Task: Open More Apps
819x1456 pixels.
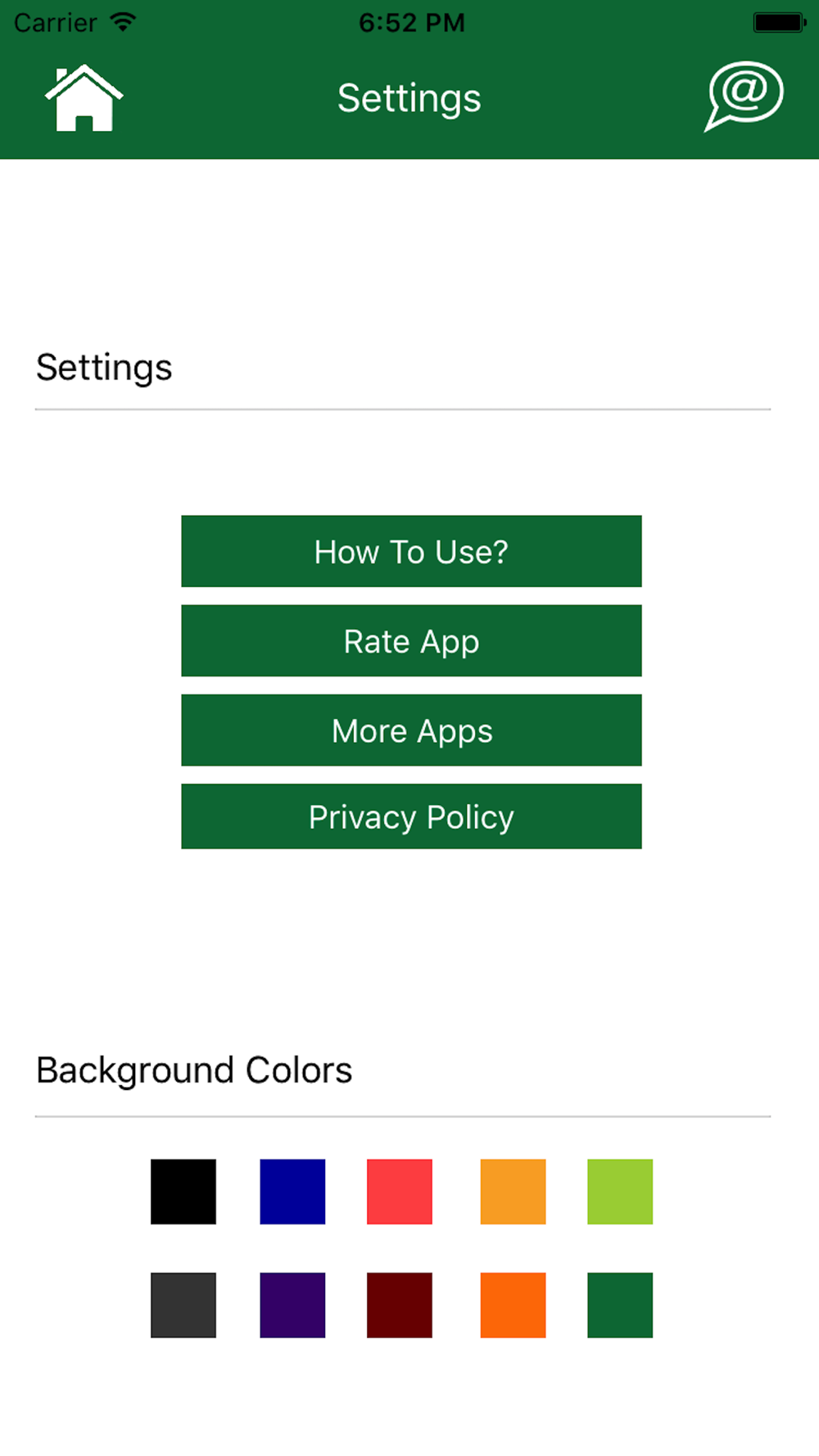Action: click(411, 730)
